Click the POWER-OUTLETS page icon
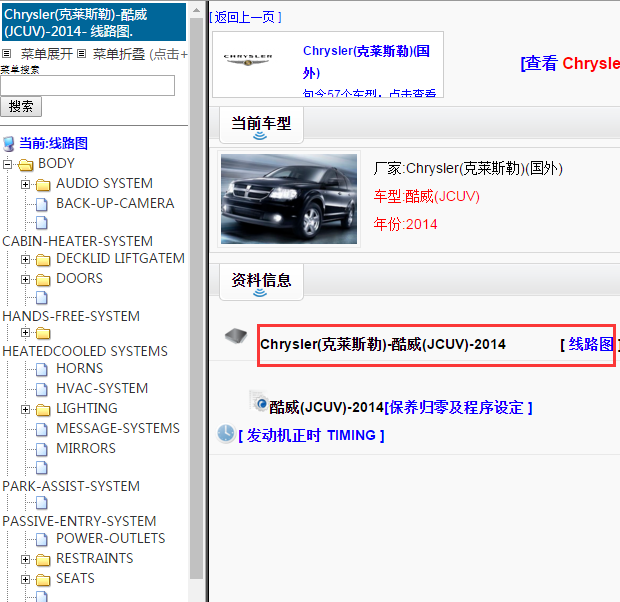The image size is (620, 602). click(42, 540)
